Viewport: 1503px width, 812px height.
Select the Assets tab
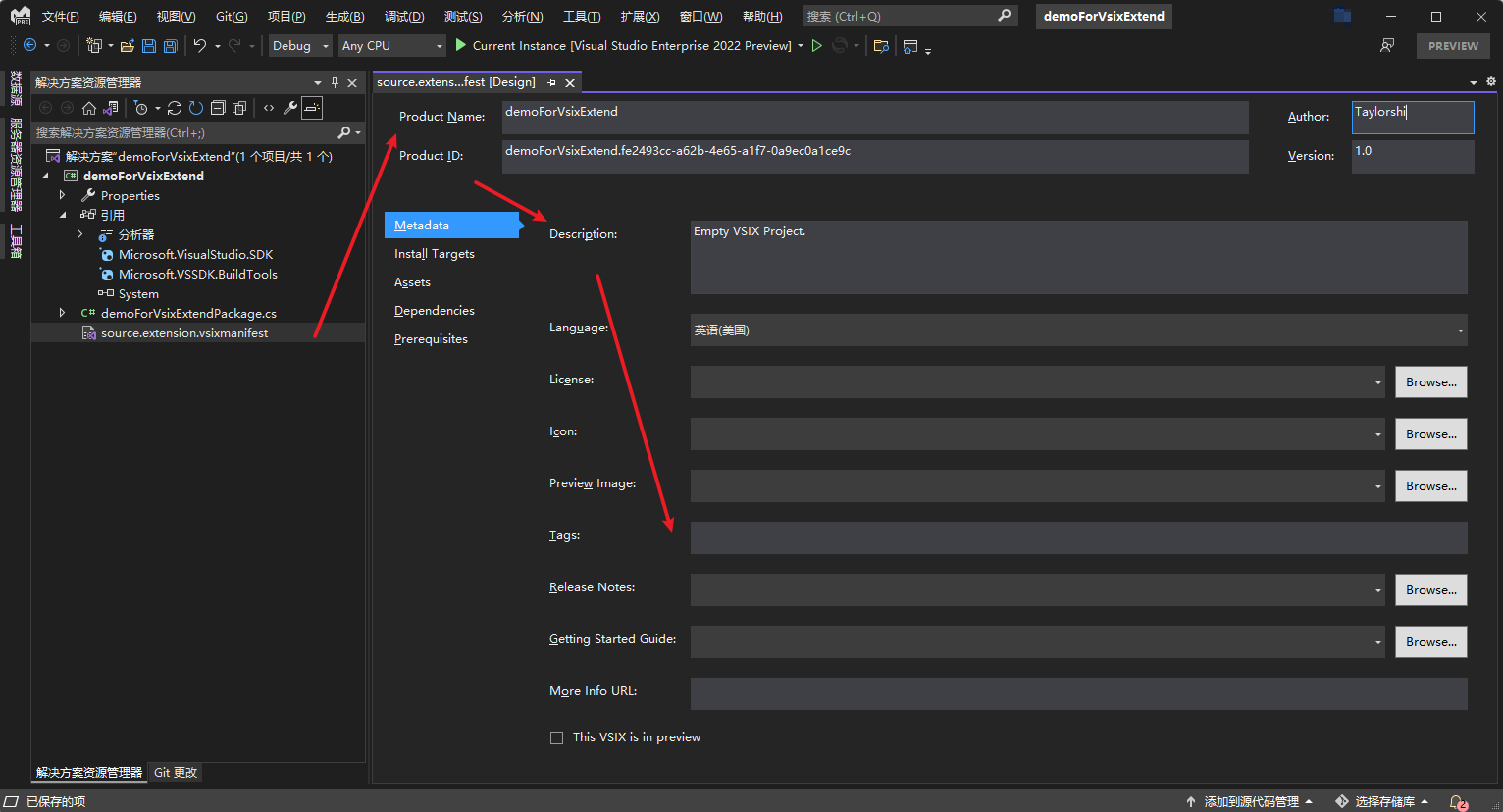tap(412, 281)
